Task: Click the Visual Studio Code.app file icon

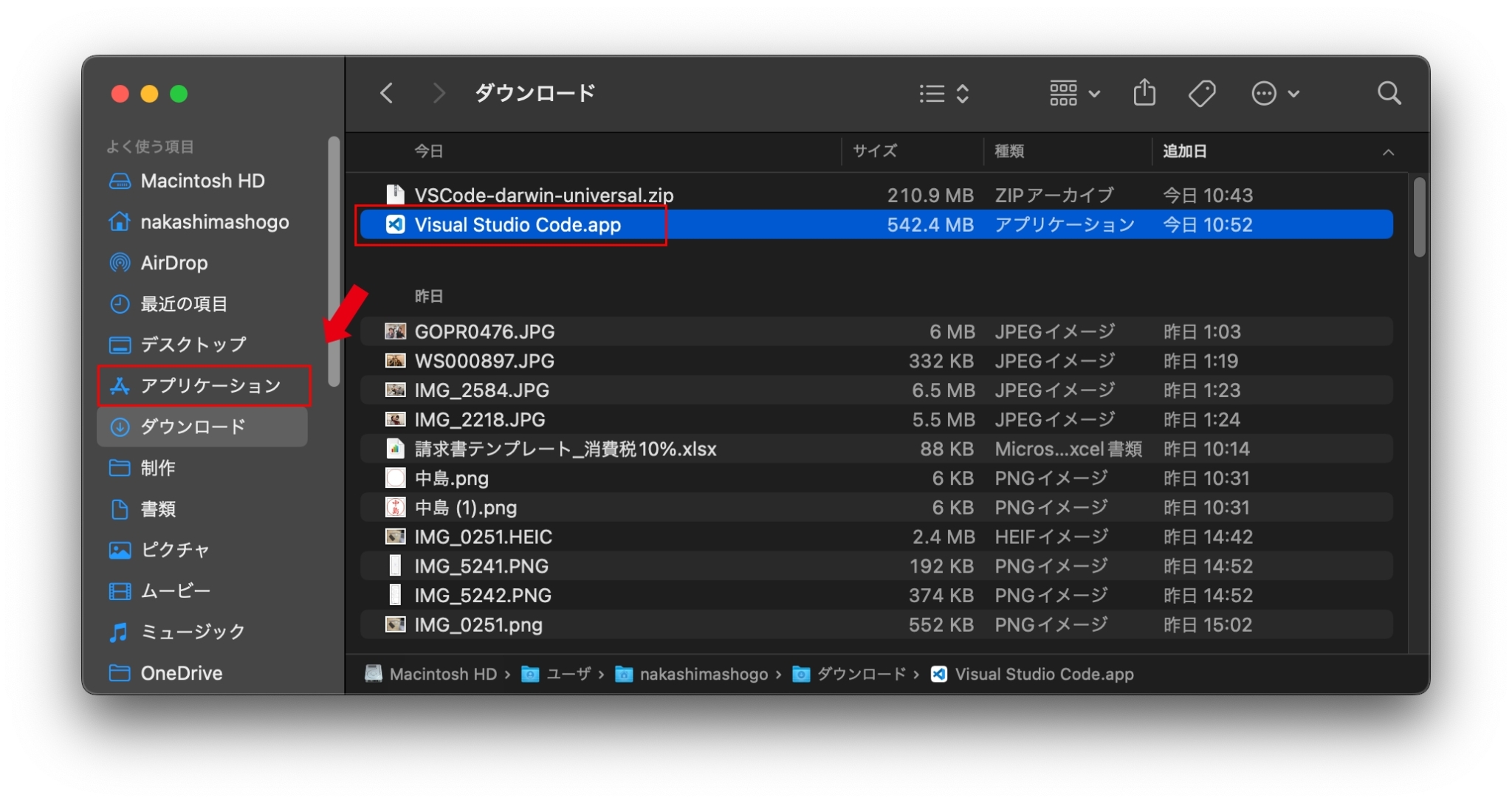Action: 396,224
